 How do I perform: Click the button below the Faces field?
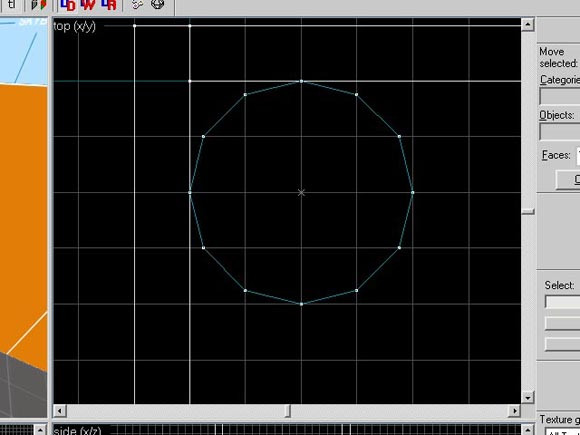click(x=568, y=180)
